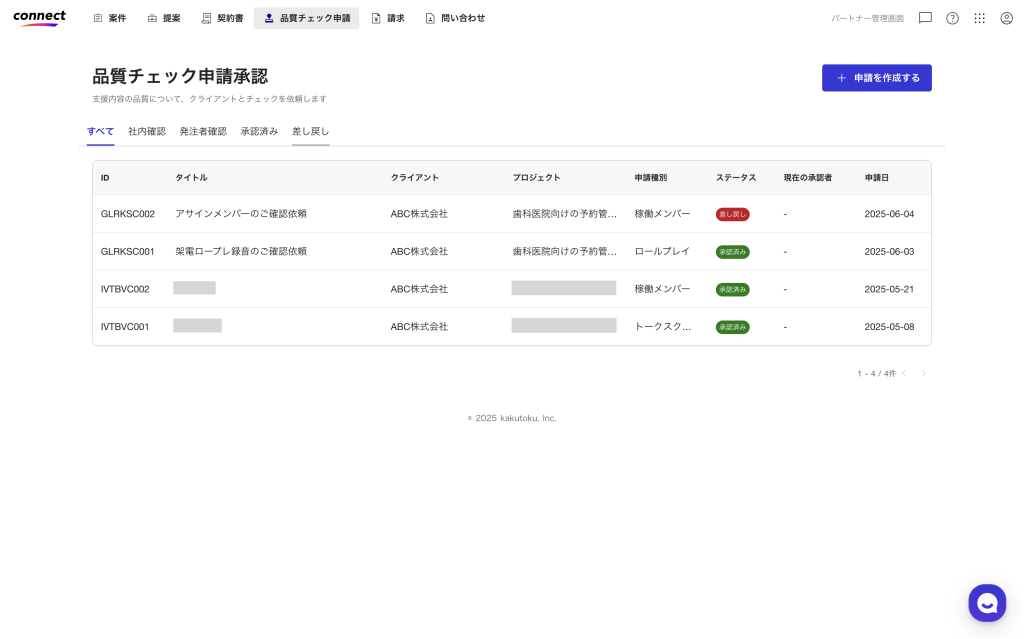Navigate to 契約書 section
1024x639 pixels.
point(222,18)
